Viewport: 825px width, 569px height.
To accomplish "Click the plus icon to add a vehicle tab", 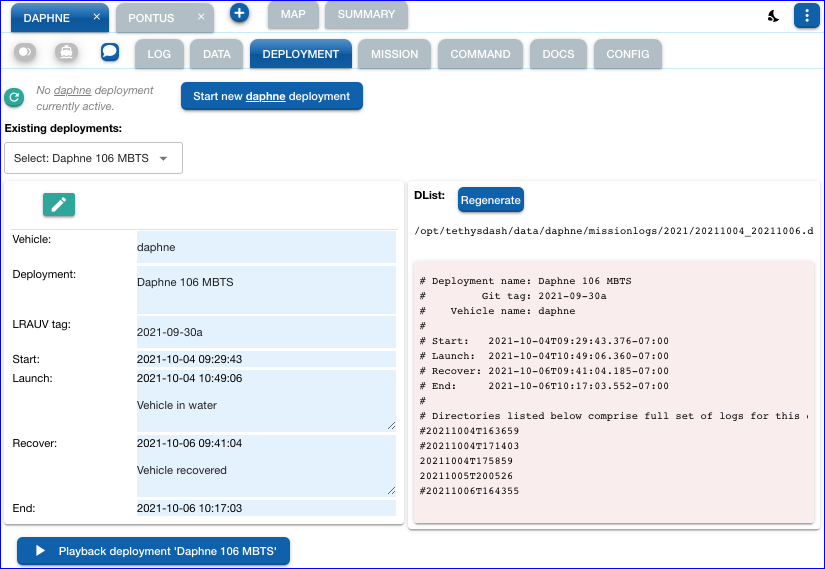I will click(239, 14).
